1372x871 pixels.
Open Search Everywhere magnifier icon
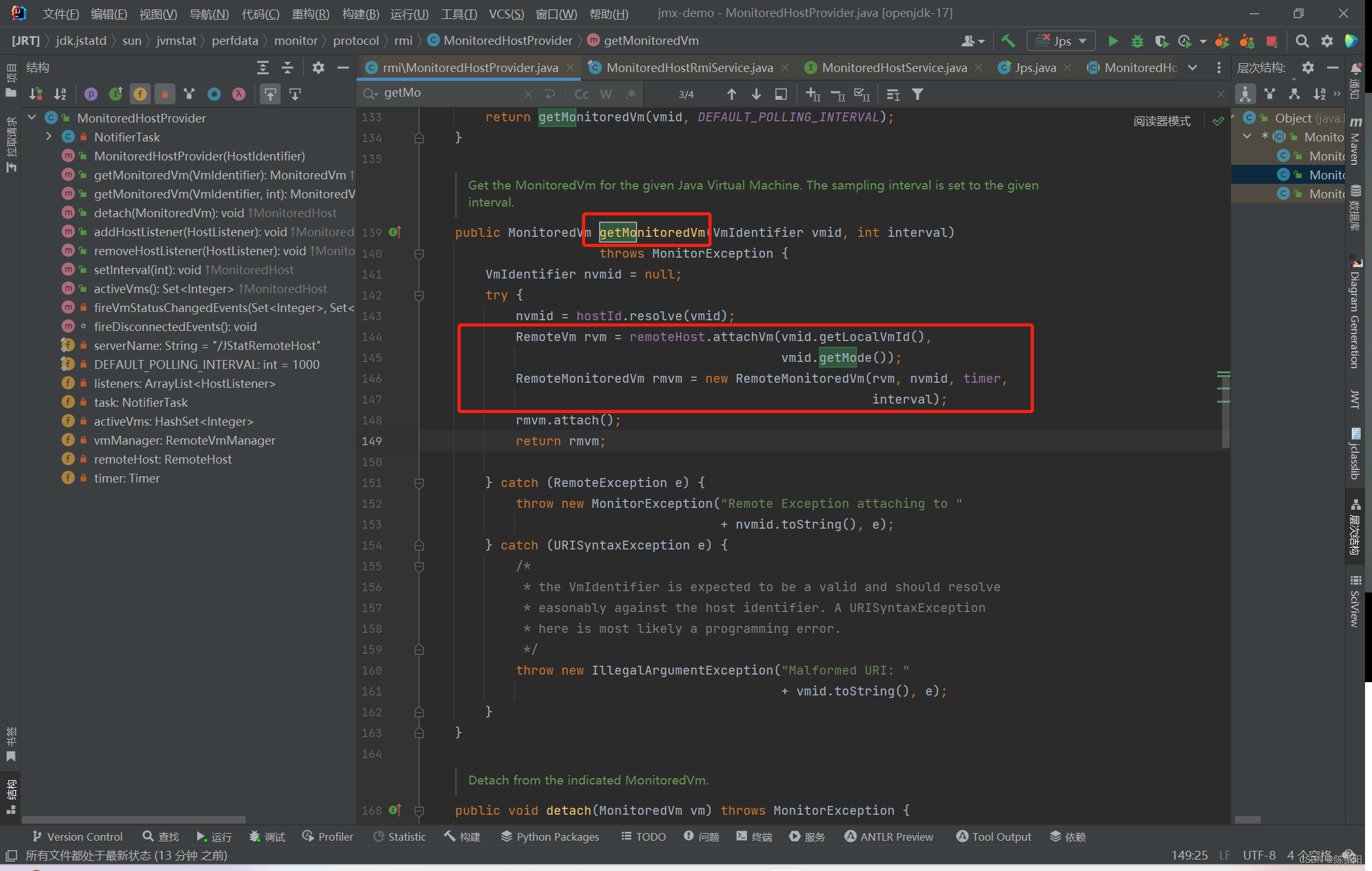[1302, 41]
